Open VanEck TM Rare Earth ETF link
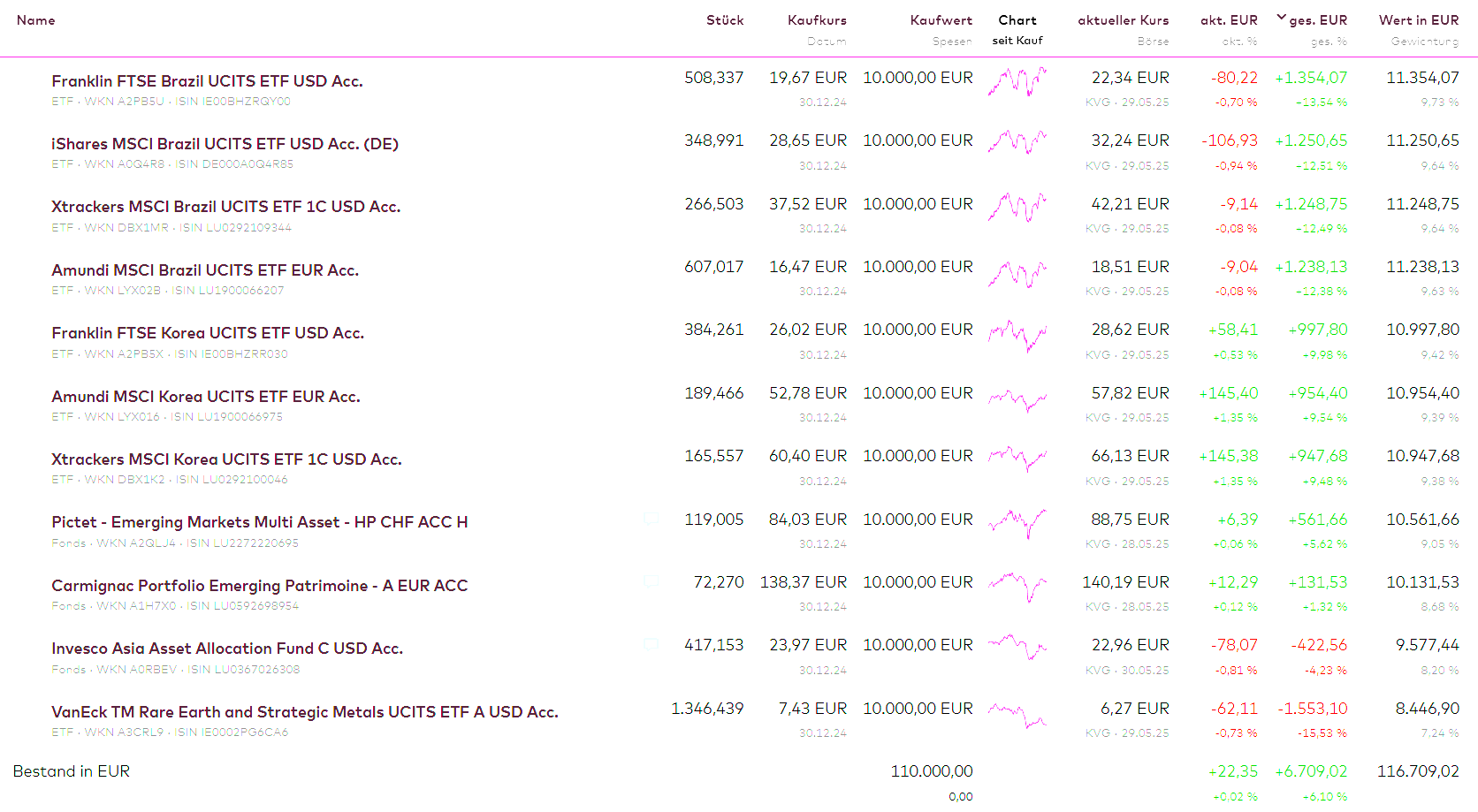The width and height of the screenshot is (1478, 812). pyautogui.click(x=304, y=712)
